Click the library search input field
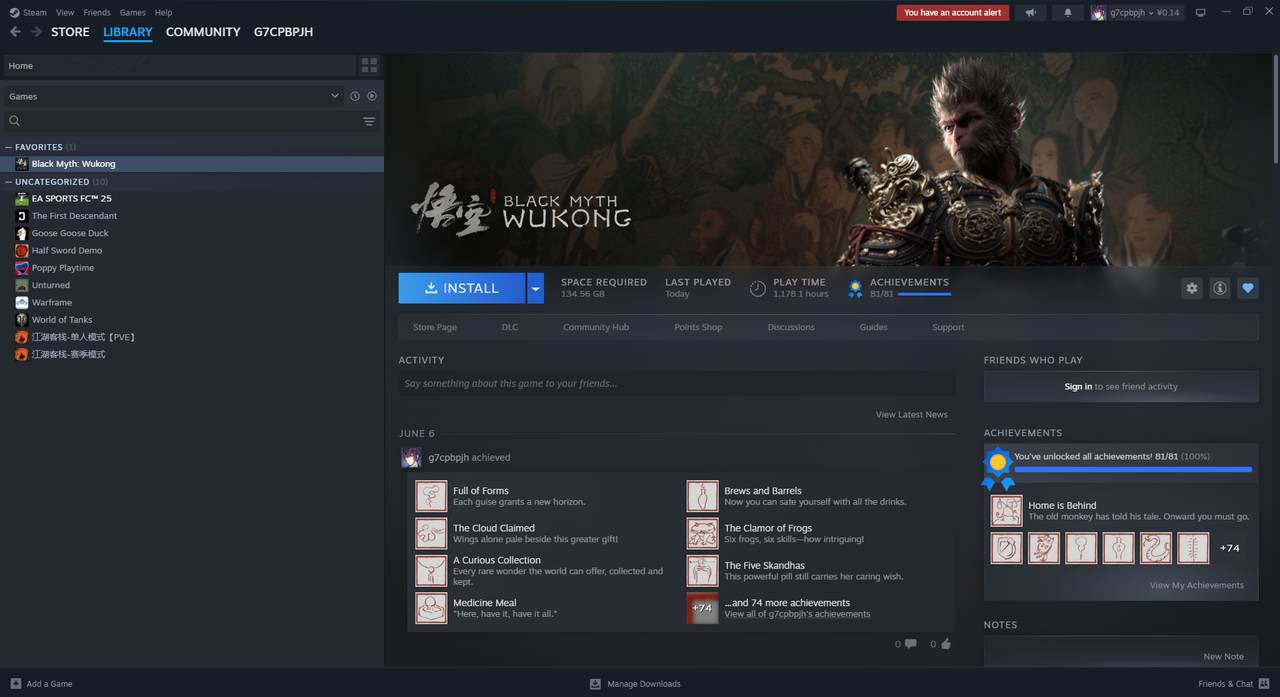The image size is (1280, 697). coord(190,121)
